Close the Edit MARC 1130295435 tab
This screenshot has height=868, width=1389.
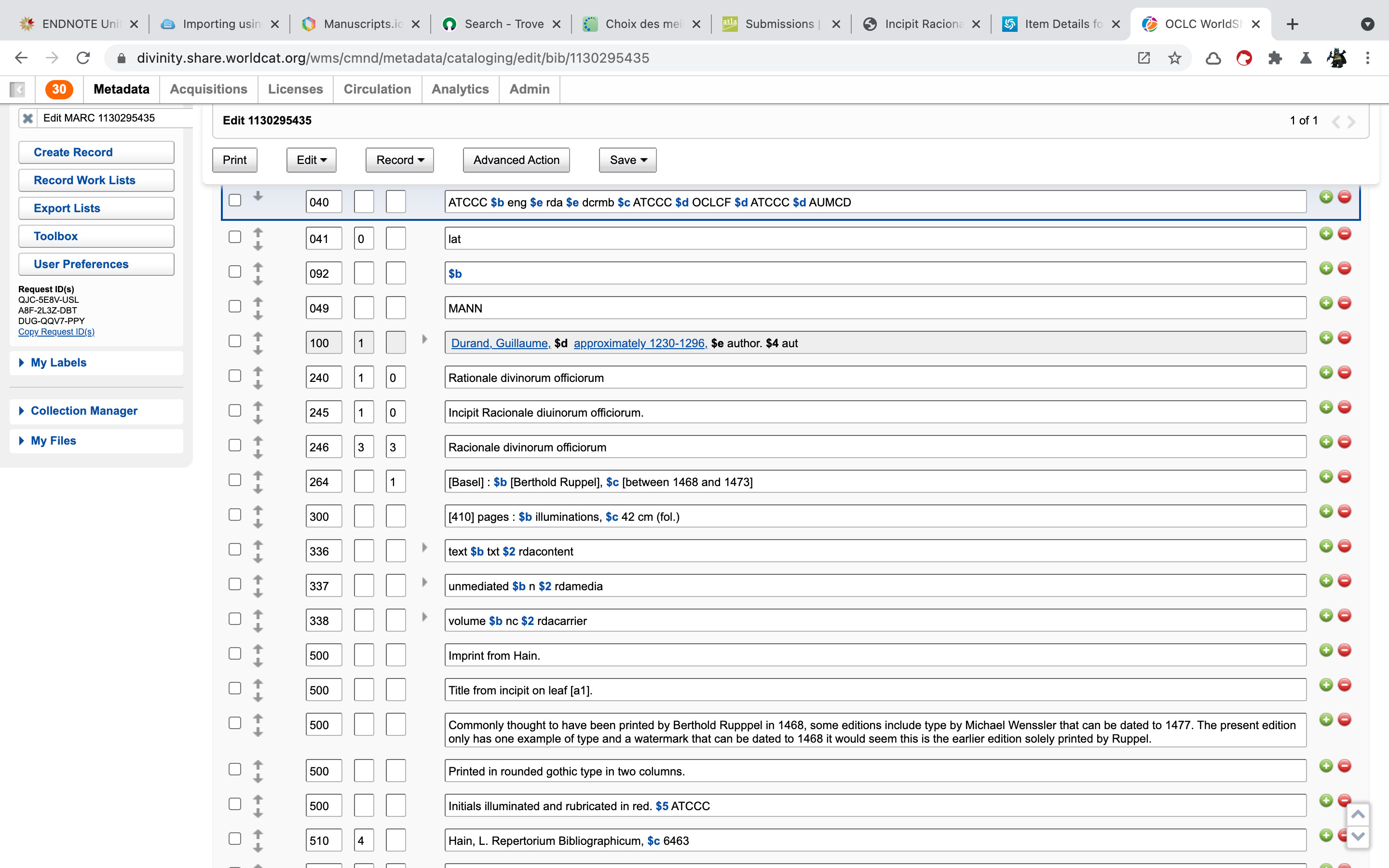point(27,118)
